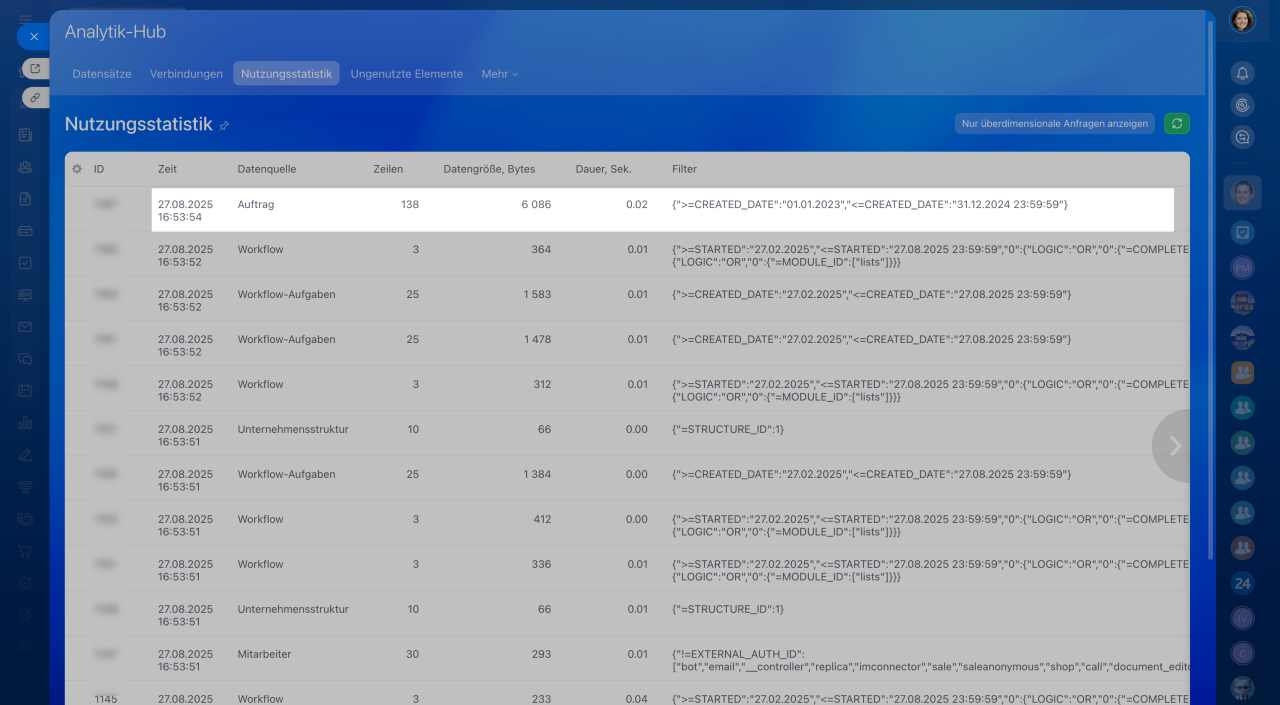
Task: Click the Datengröße, Bytes column header
Action: [489, 169]
